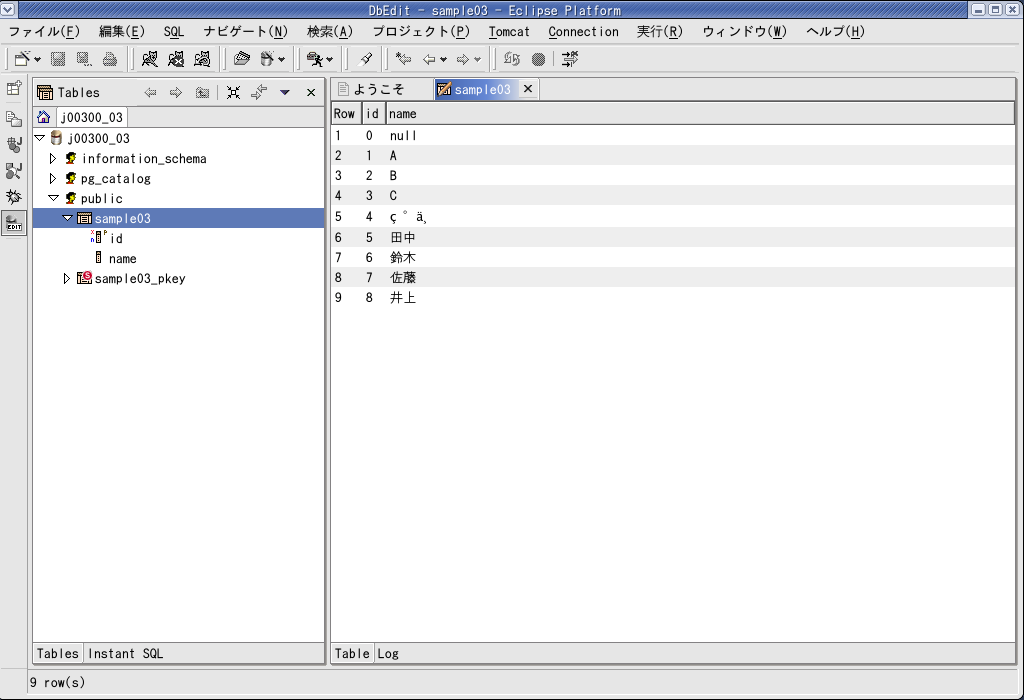Click the Open Perspective icon in left bar
The image size is (1024, 700).
point(14,88)
